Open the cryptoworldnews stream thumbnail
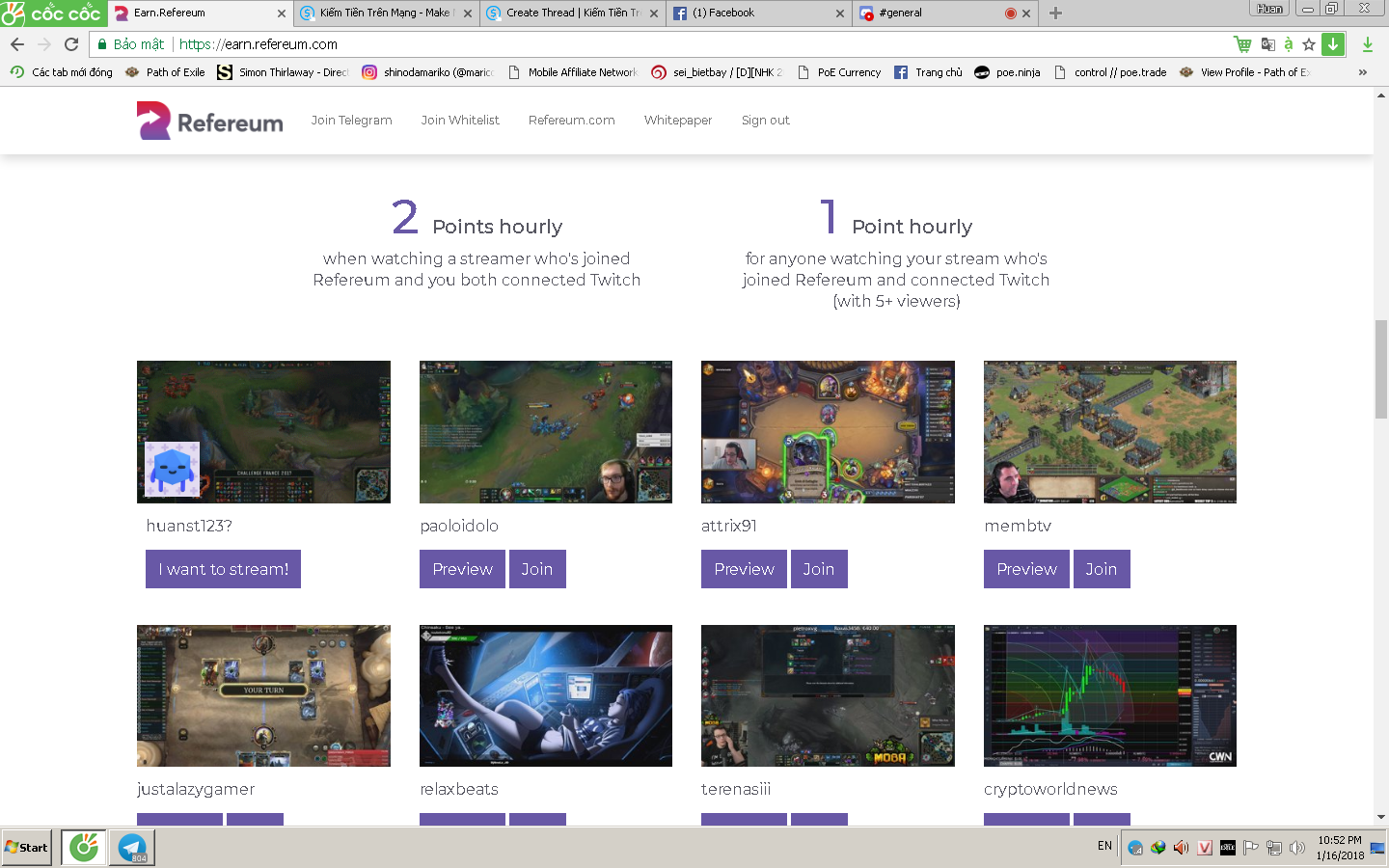 point(1110,695)
